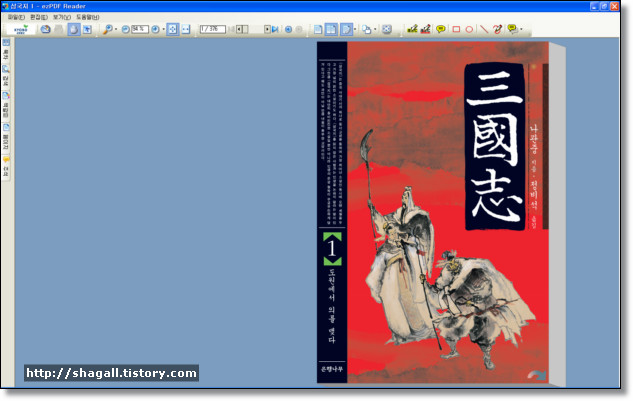
Task: Select the red rectangle drawing tool
Action: pyautogui.click(x=456, y=29)
